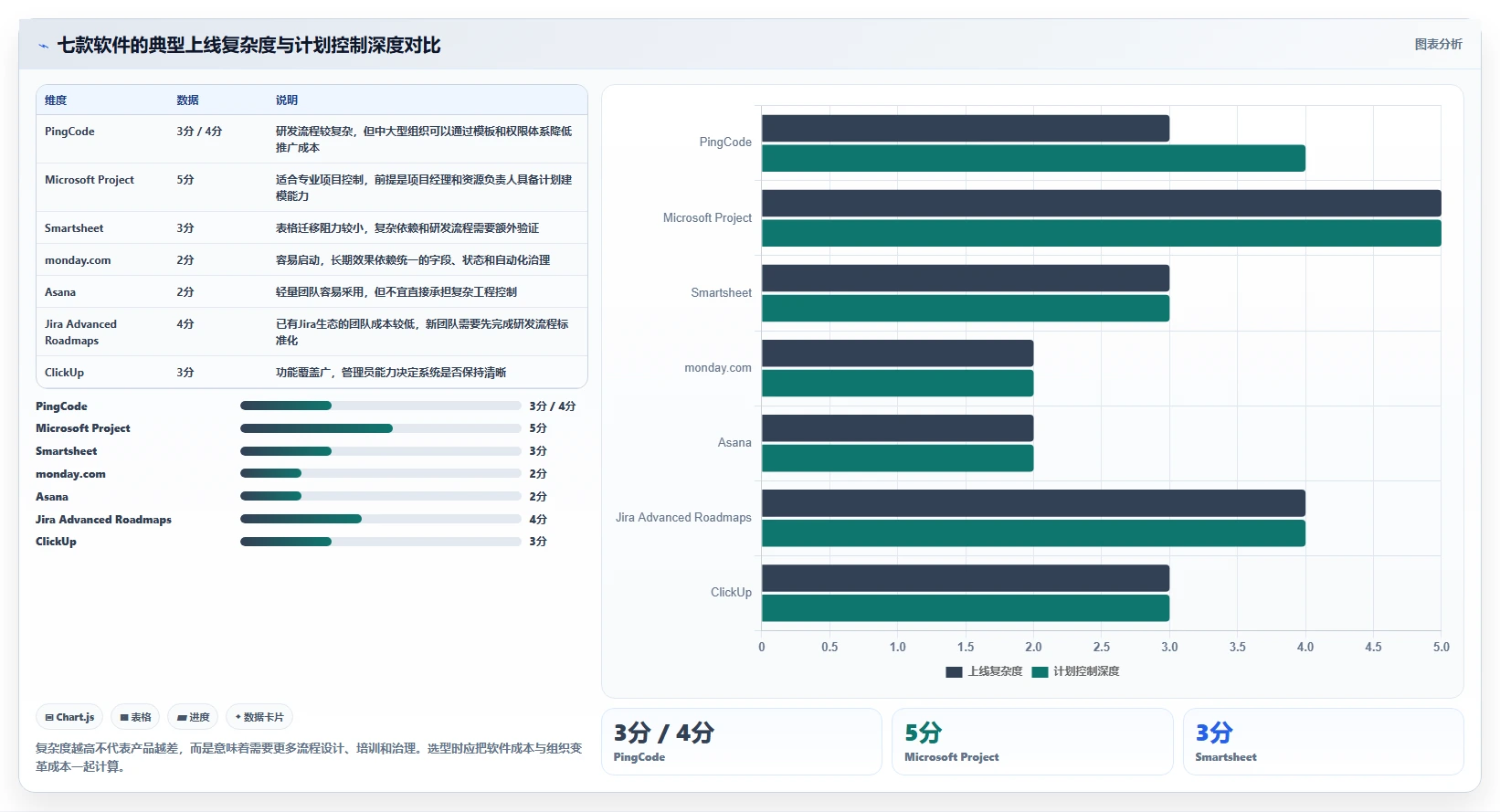Toggle the 计划控制深度 legend swatch

(1040, 671)
